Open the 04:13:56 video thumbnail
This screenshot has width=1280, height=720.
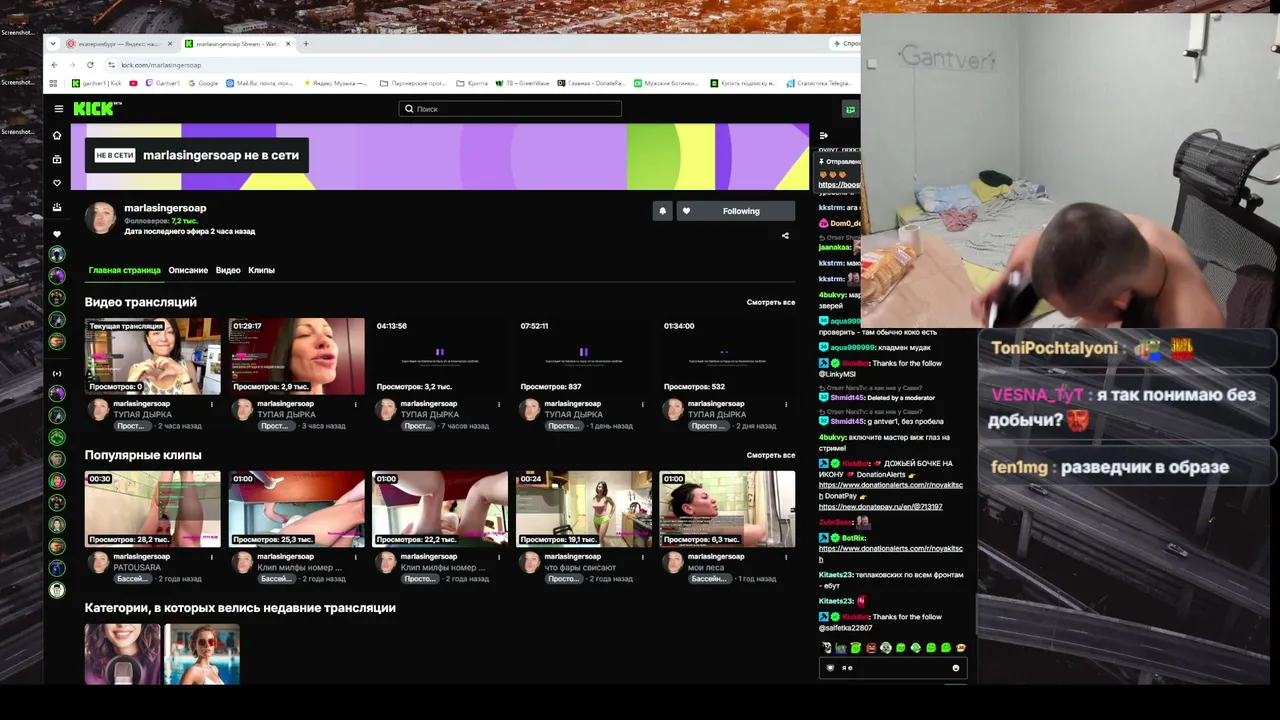coord(440,356)
